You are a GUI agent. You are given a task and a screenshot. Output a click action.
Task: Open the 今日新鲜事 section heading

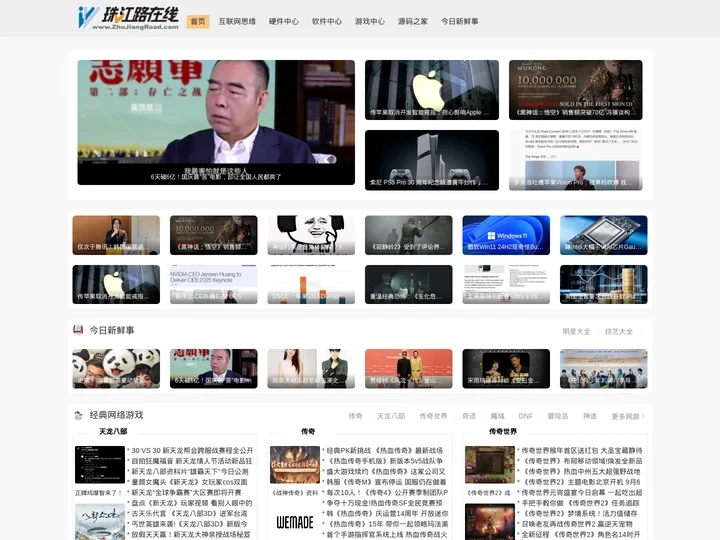(x=112, y=330)
